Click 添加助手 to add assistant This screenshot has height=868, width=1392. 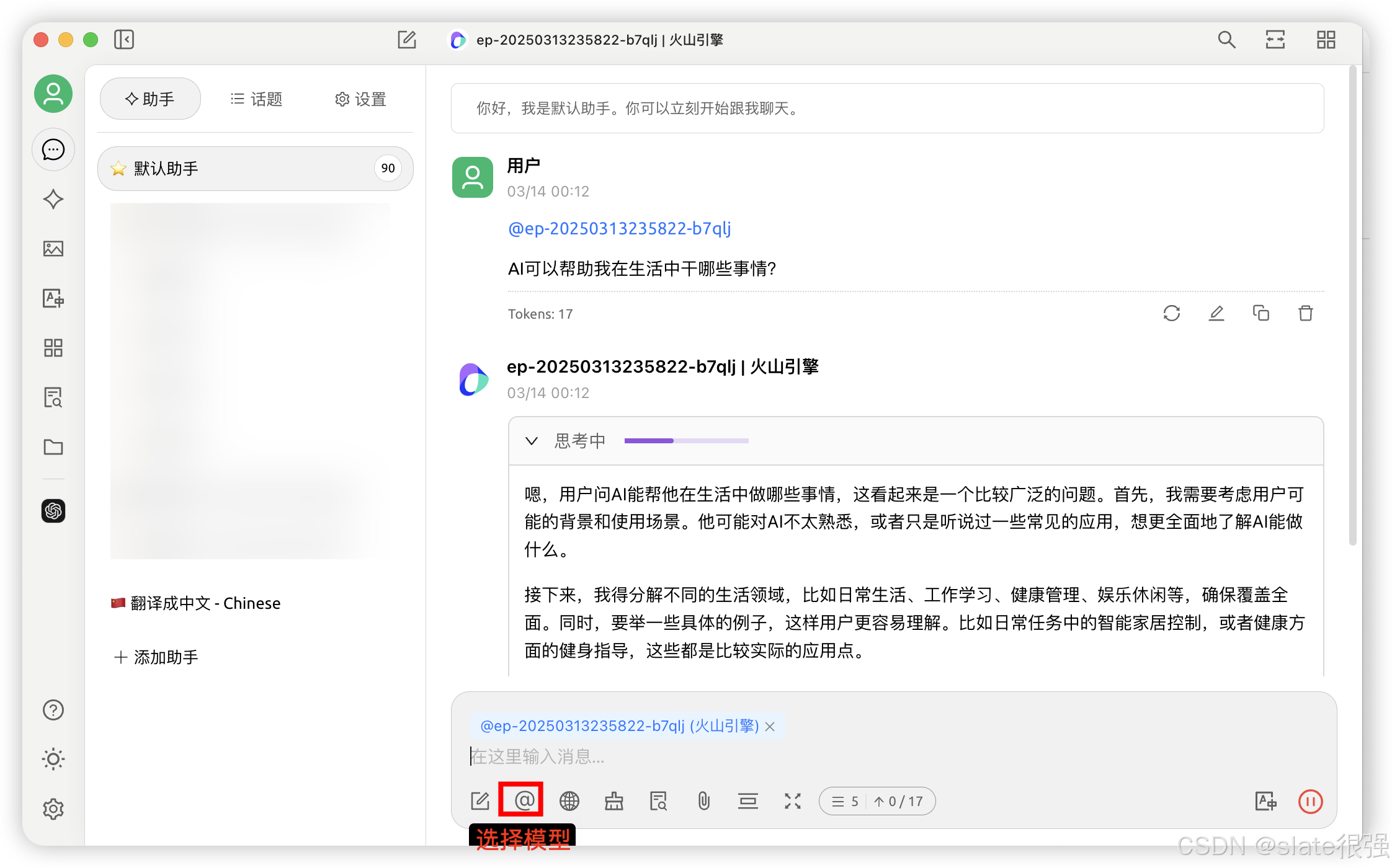pos(157,657)
